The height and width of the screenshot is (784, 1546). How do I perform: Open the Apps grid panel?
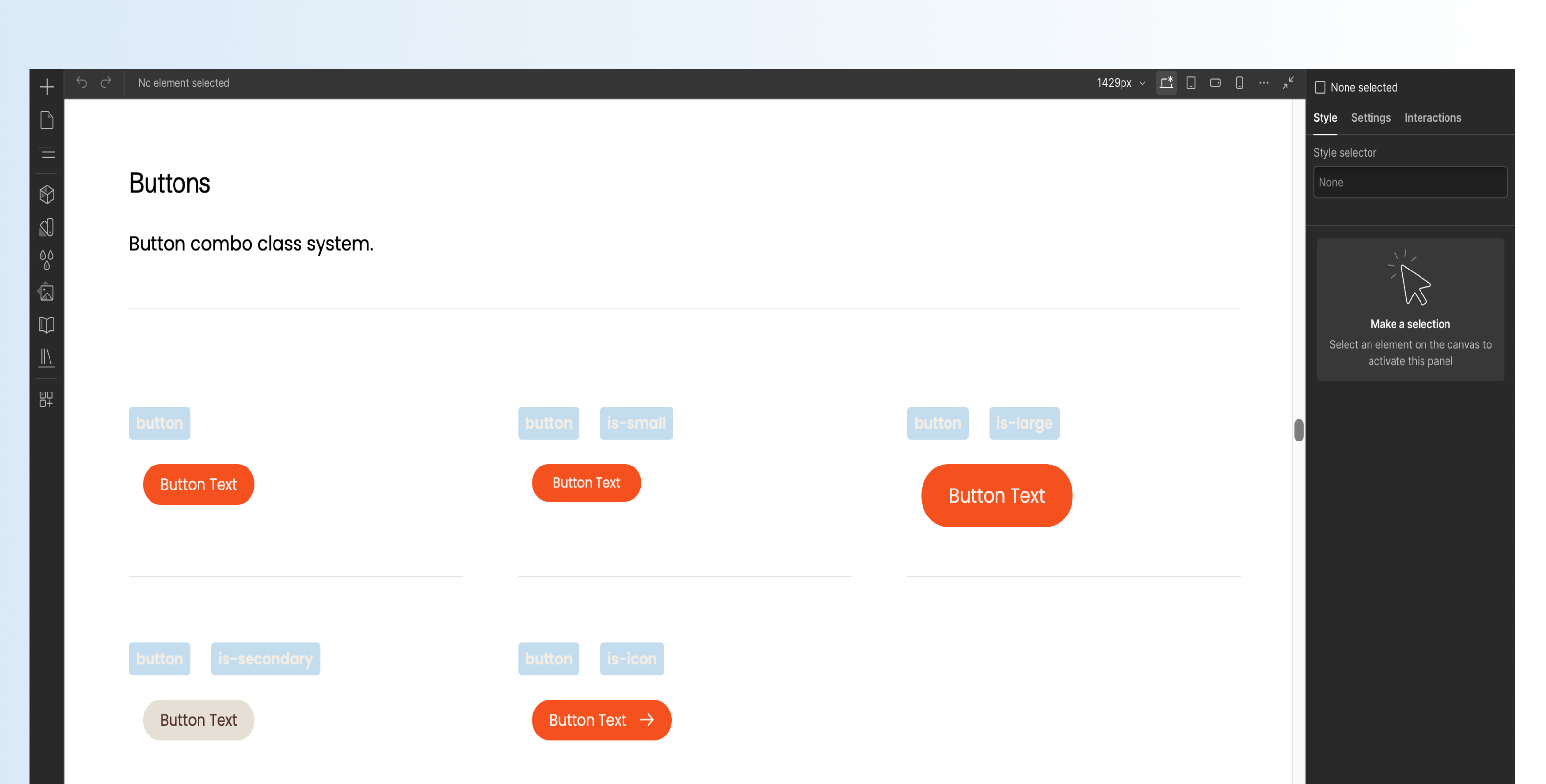(x=47, y=399)
